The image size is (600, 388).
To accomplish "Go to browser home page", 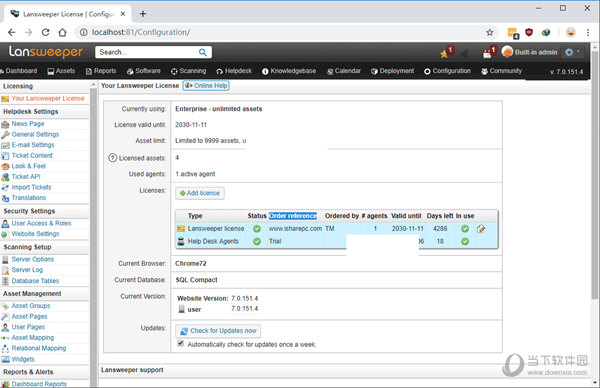I will [62, 33].
